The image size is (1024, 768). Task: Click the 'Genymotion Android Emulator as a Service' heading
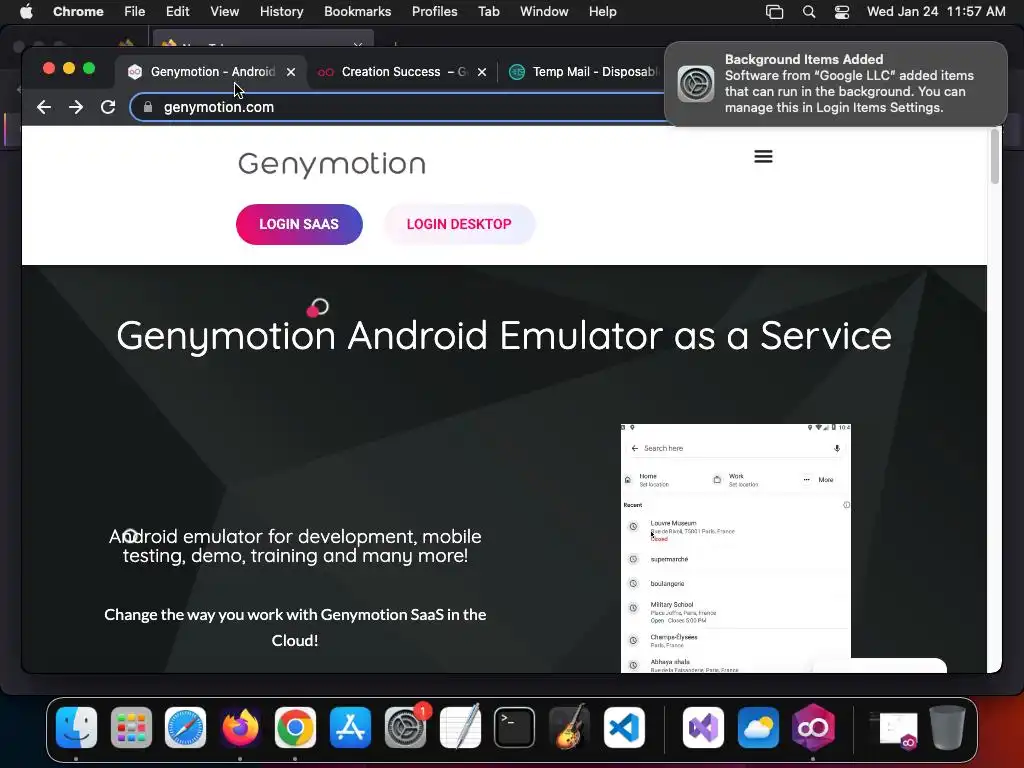coord(504,336)
